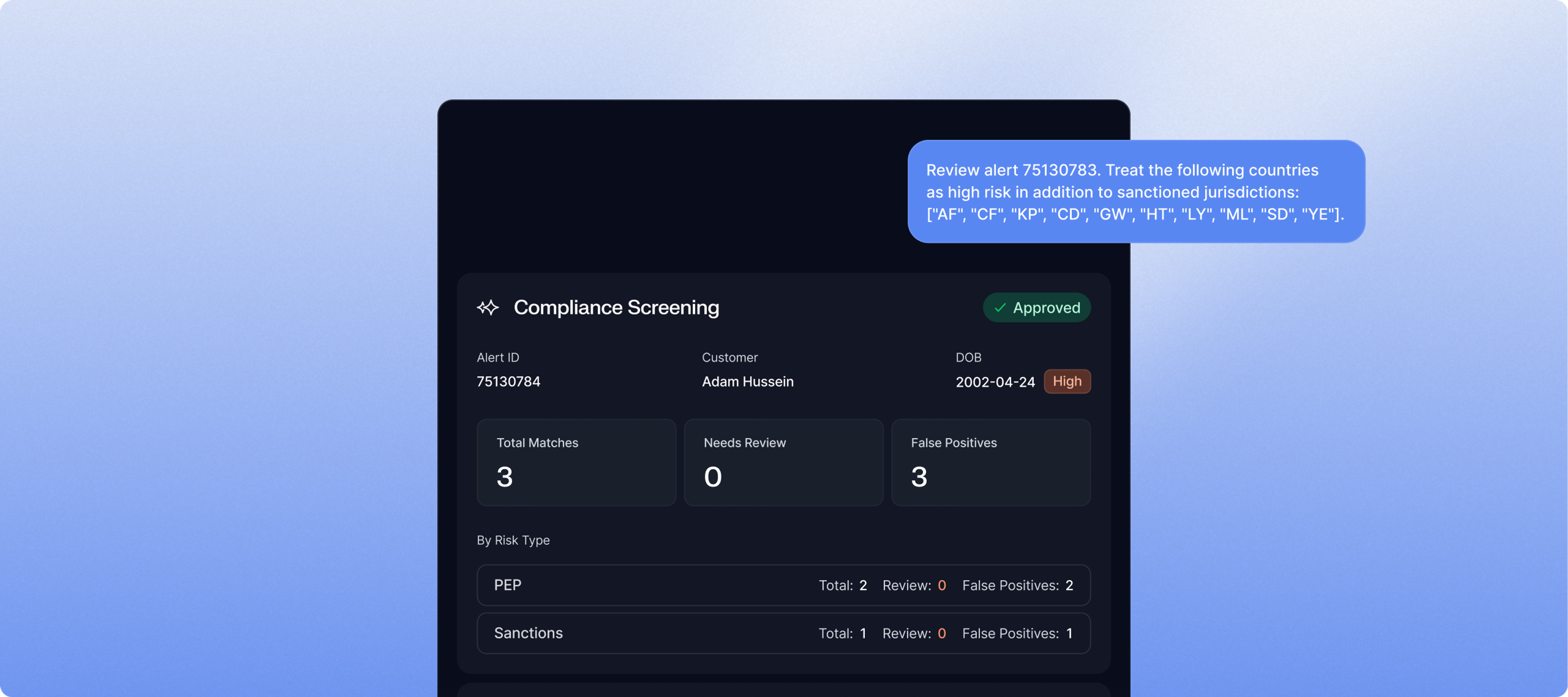This screenshot has width=1568, height=697.
Task: Select the Sanctions risk type row
Action: [783, 633]
